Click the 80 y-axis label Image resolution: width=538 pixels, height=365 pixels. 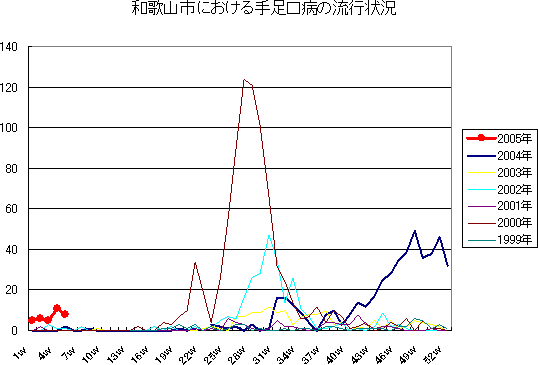click(11, 168)
